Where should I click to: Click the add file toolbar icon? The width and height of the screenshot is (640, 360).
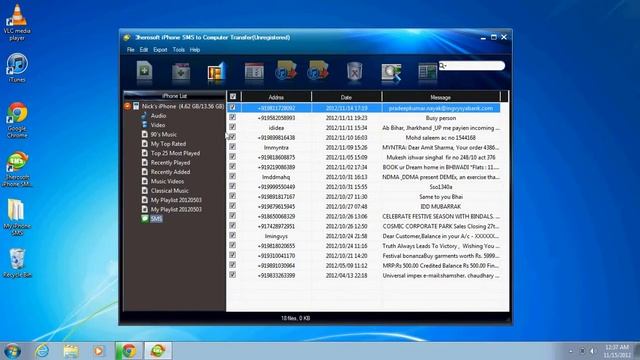pyautogui.click(x=144, y=71)
